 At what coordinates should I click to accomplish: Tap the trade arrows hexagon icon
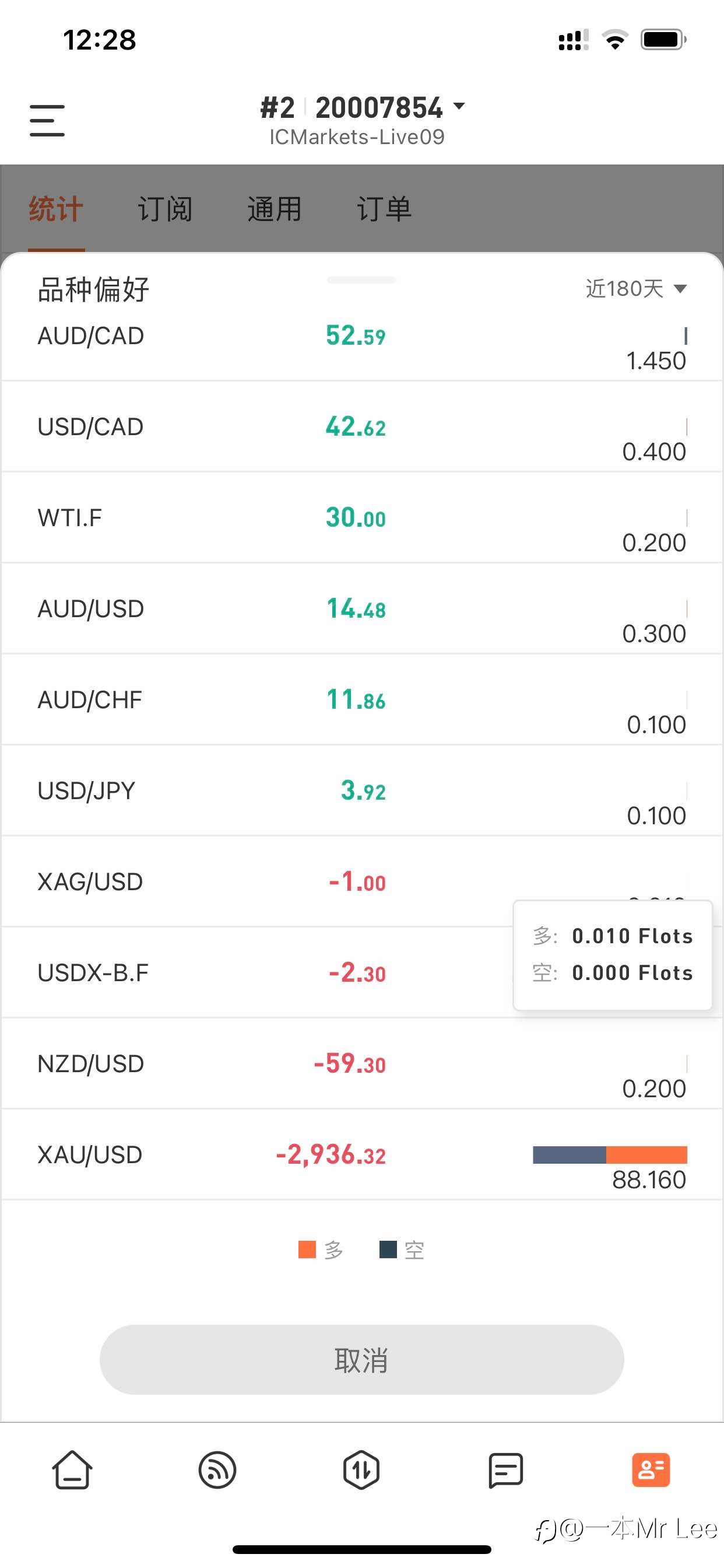click(x=361, y=1470)
